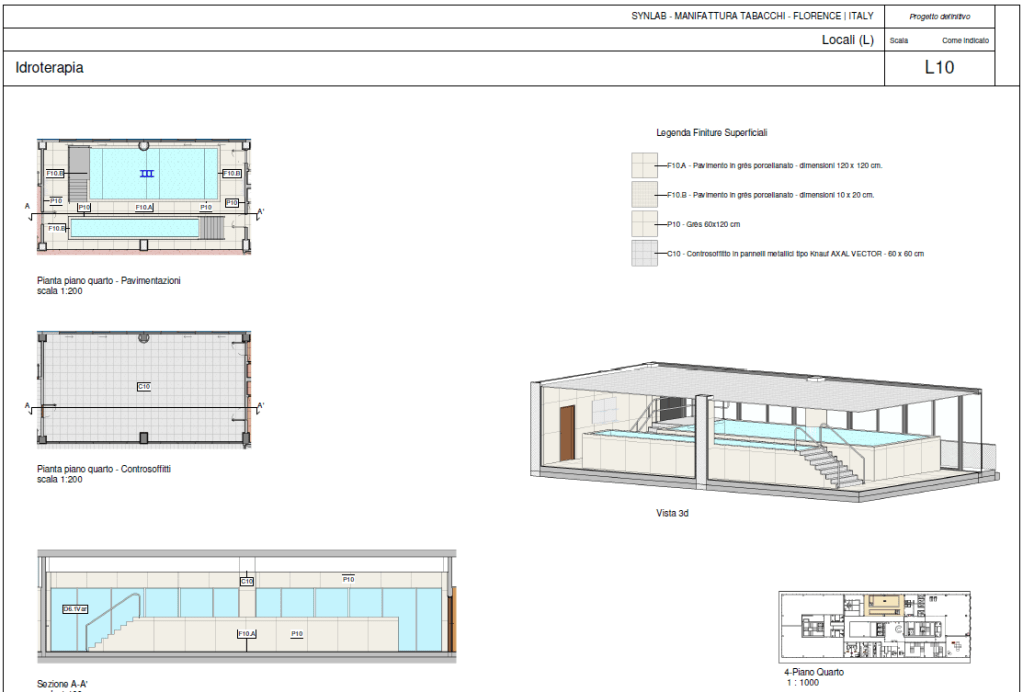
Task: Click the blue pool ladder symbol in floor plan
Action: tap(147, 174)
